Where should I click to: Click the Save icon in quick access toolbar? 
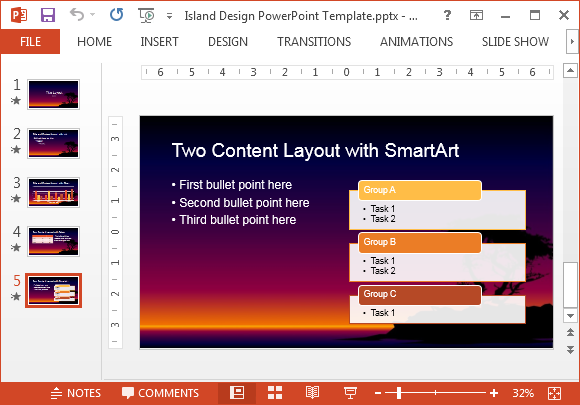pos(48,15)
